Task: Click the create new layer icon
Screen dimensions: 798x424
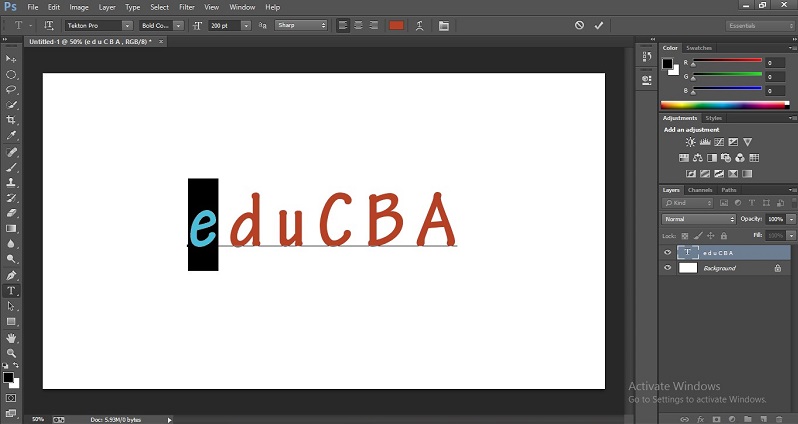Action: pos(764,419)
